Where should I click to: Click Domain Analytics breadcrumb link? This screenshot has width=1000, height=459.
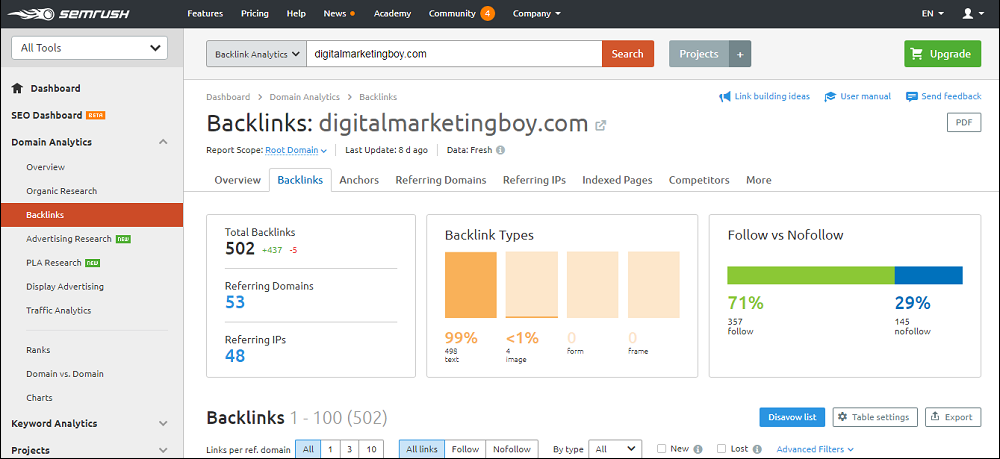[x=304, y=97]
